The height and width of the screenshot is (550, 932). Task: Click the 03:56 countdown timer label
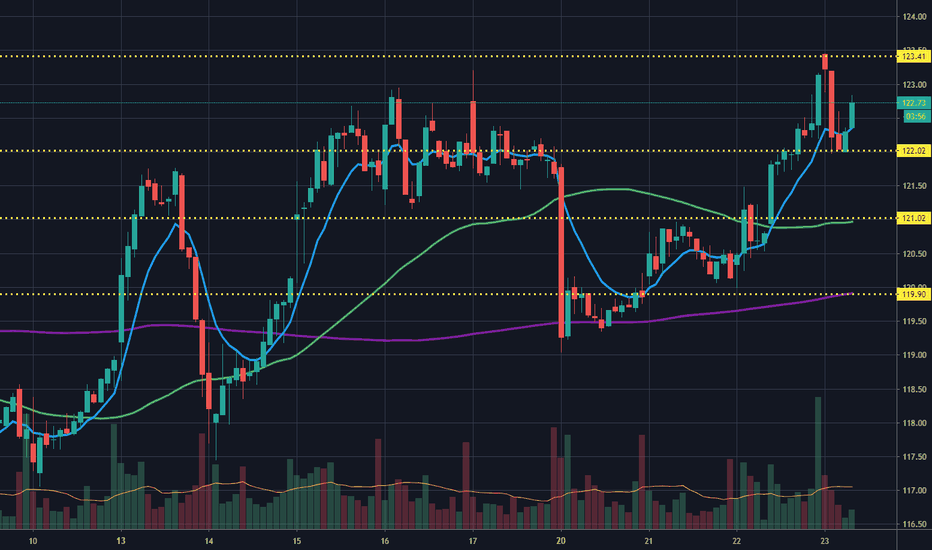(x=915, y=117)
